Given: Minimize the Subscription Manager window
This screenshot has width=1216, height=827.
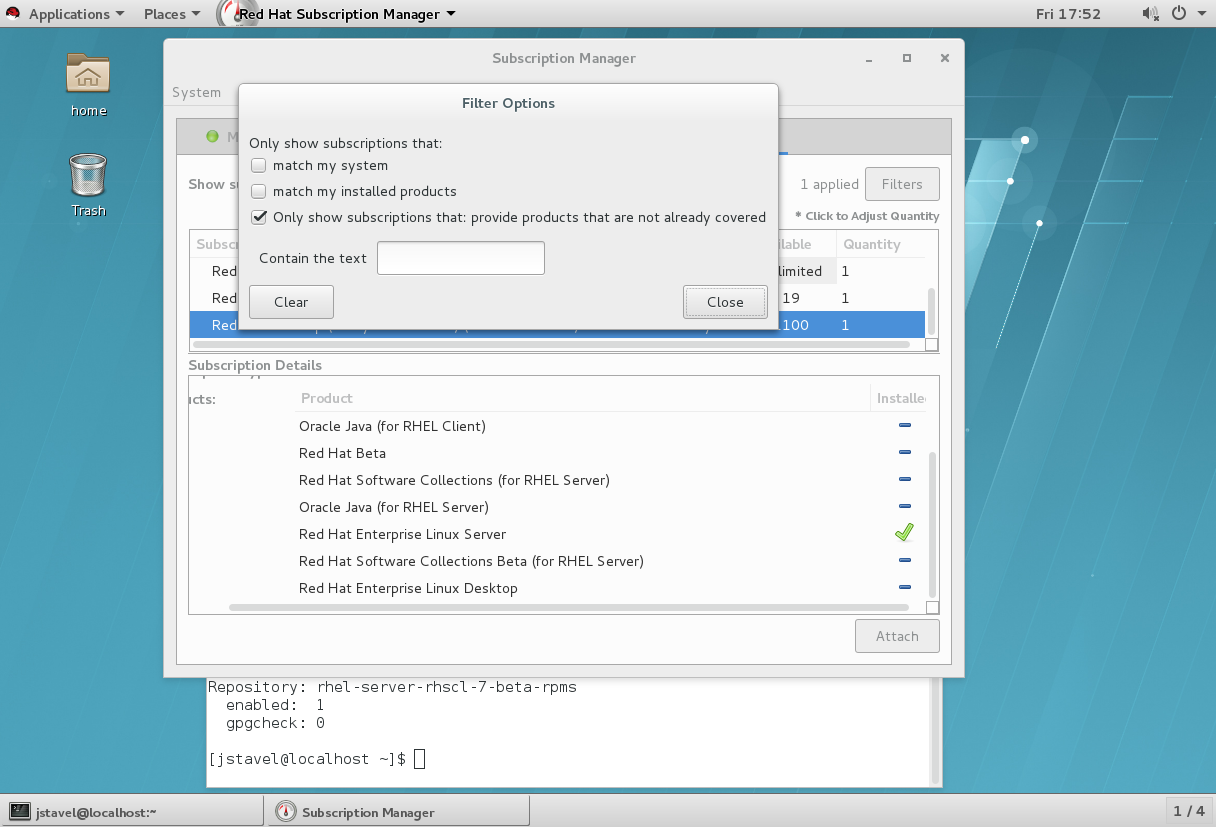Looking at the screenshot, I should [x=868, y=59].
